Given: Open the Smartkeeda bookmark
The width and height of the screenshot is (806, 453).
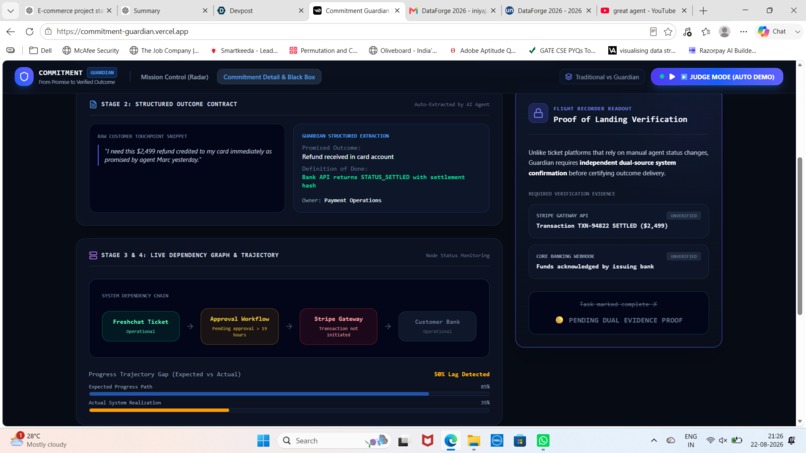Looking at the screenshot, I should 244,50.
